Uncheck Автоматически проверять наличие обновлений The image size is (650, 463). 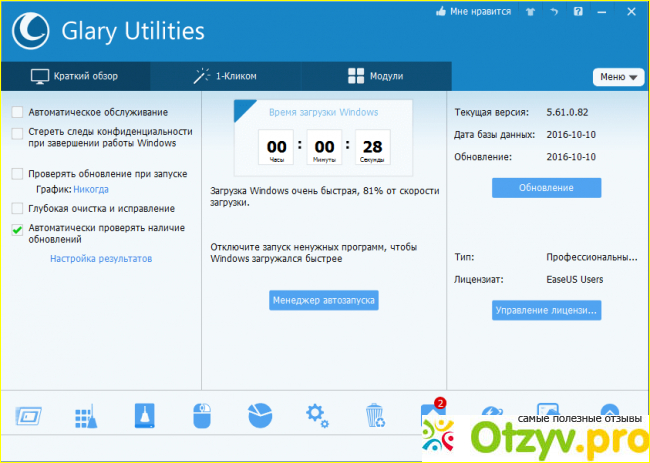coord(17,229)
